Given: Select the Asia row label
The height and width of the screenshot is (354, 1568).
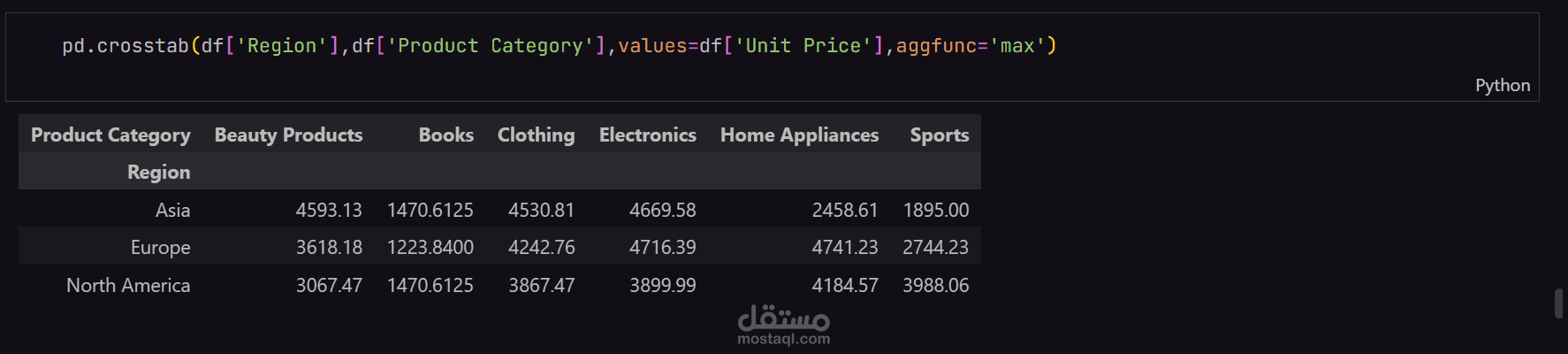Looking at the screenshot, I should point(172,210).
